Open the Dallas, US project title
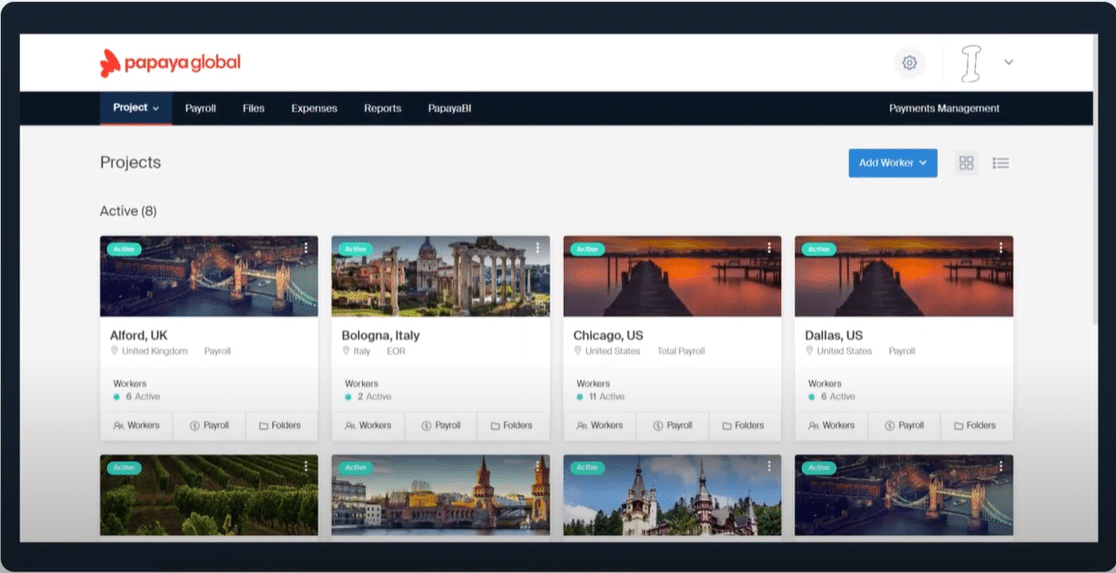The width and height of the screenshot is (1116, 573). pyautogui.click(x=834, y=335)
